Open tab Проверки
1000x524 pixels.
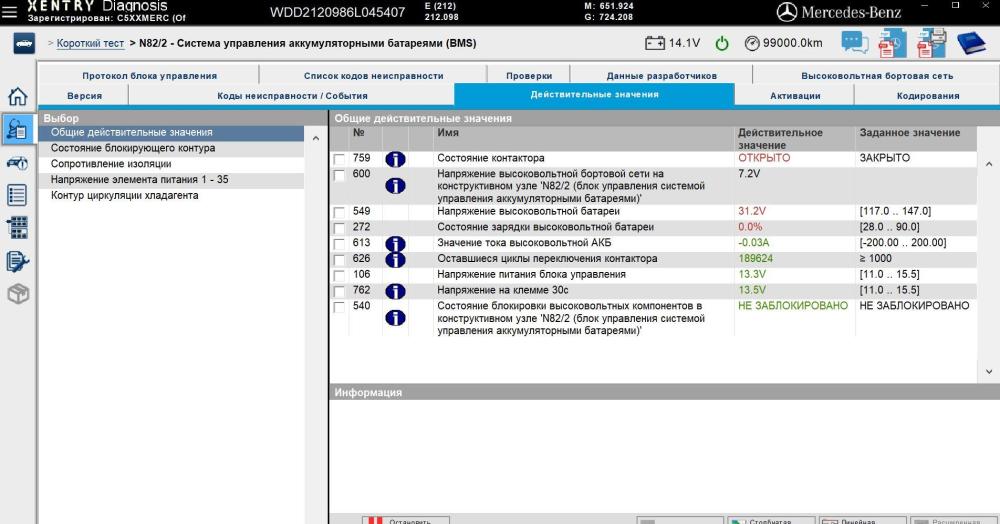pyautogui.click(x=529, y=75)
